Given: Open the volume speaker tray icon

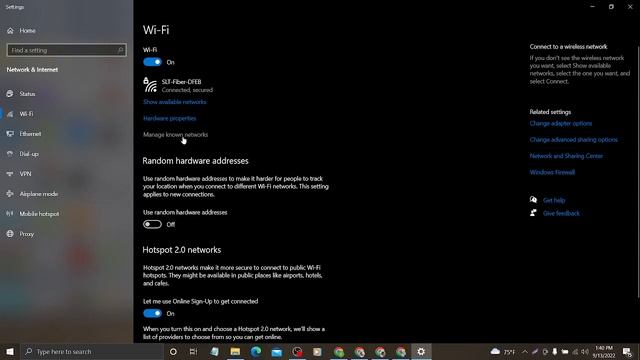Looking at the screenshot, I should click(585, 351).
